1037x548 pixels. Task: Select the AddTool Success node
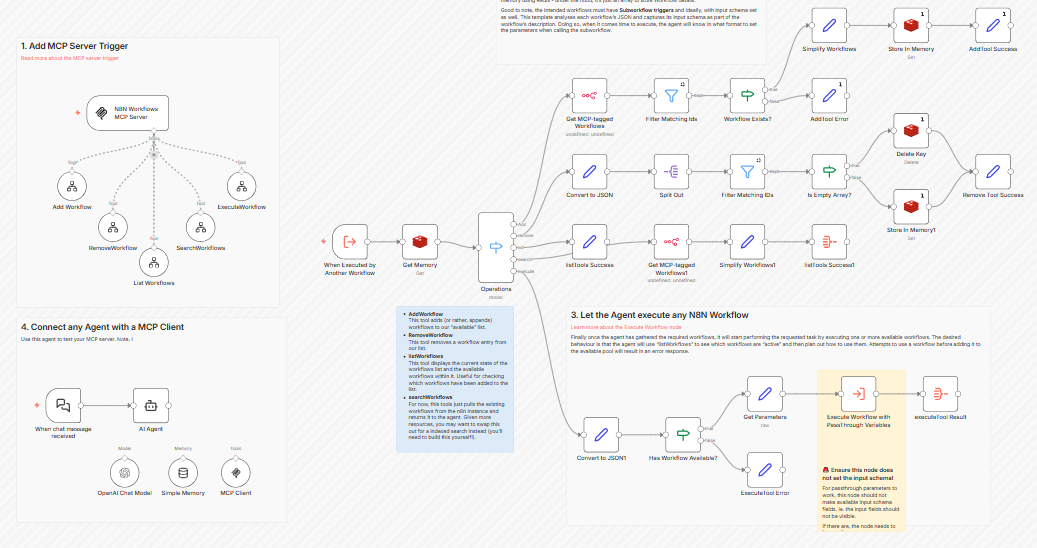(993, 26)
